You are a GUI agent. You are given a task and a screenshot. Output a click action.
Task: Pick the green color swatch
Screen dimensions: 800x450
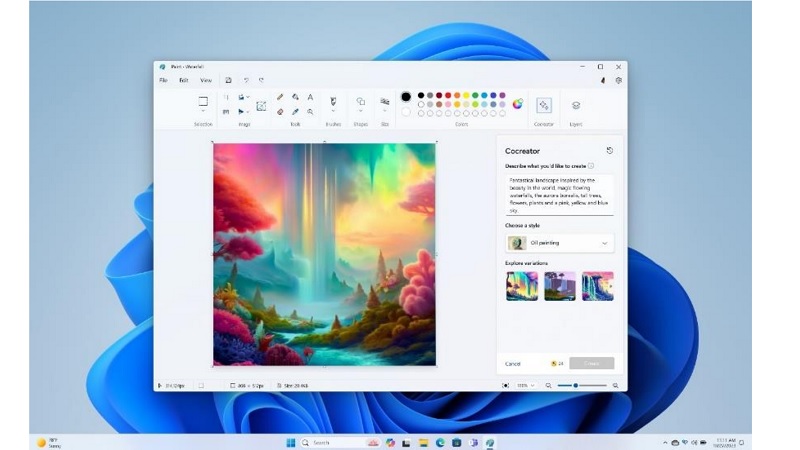point(475,95)
